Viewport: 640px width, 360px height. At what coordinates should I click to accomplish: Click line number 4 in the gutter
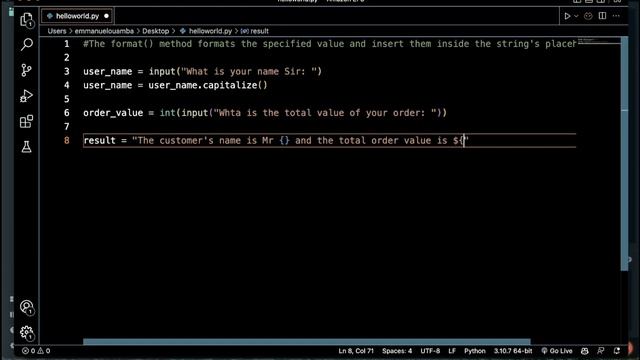point(67,85)
